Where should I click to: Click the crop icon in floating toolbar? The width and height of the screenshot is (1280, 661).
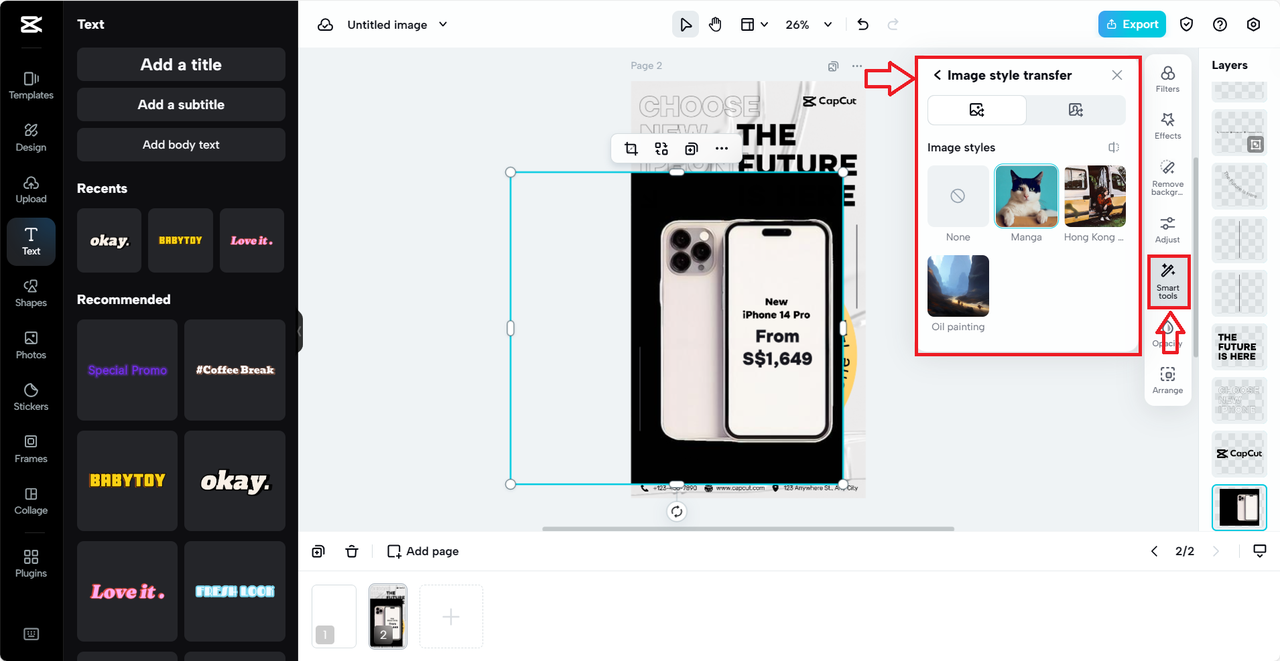pyautogui.click(x=631, y=149)
